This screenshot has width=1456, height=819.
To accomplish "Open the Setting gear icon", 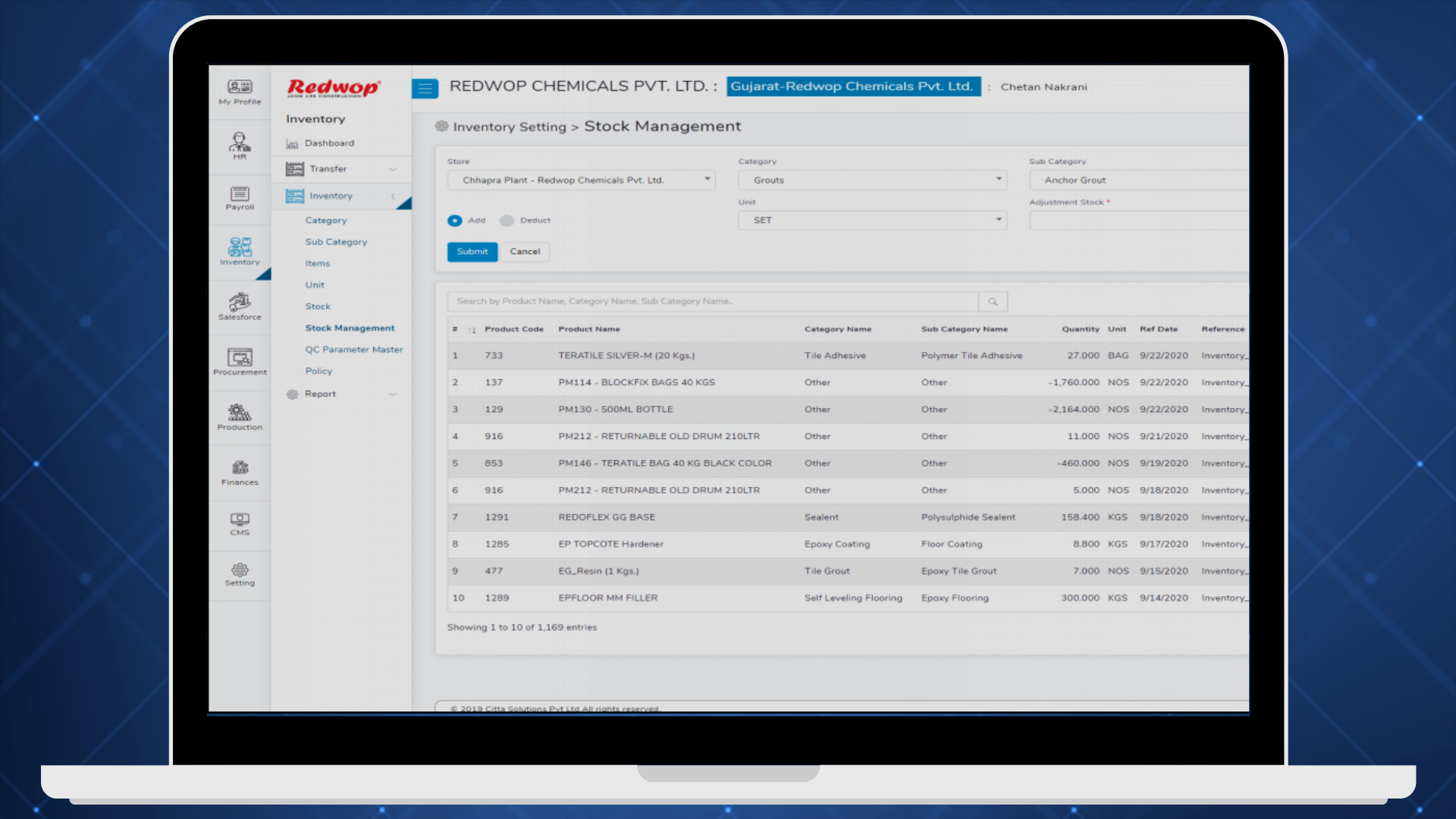I will click(240, 570).
